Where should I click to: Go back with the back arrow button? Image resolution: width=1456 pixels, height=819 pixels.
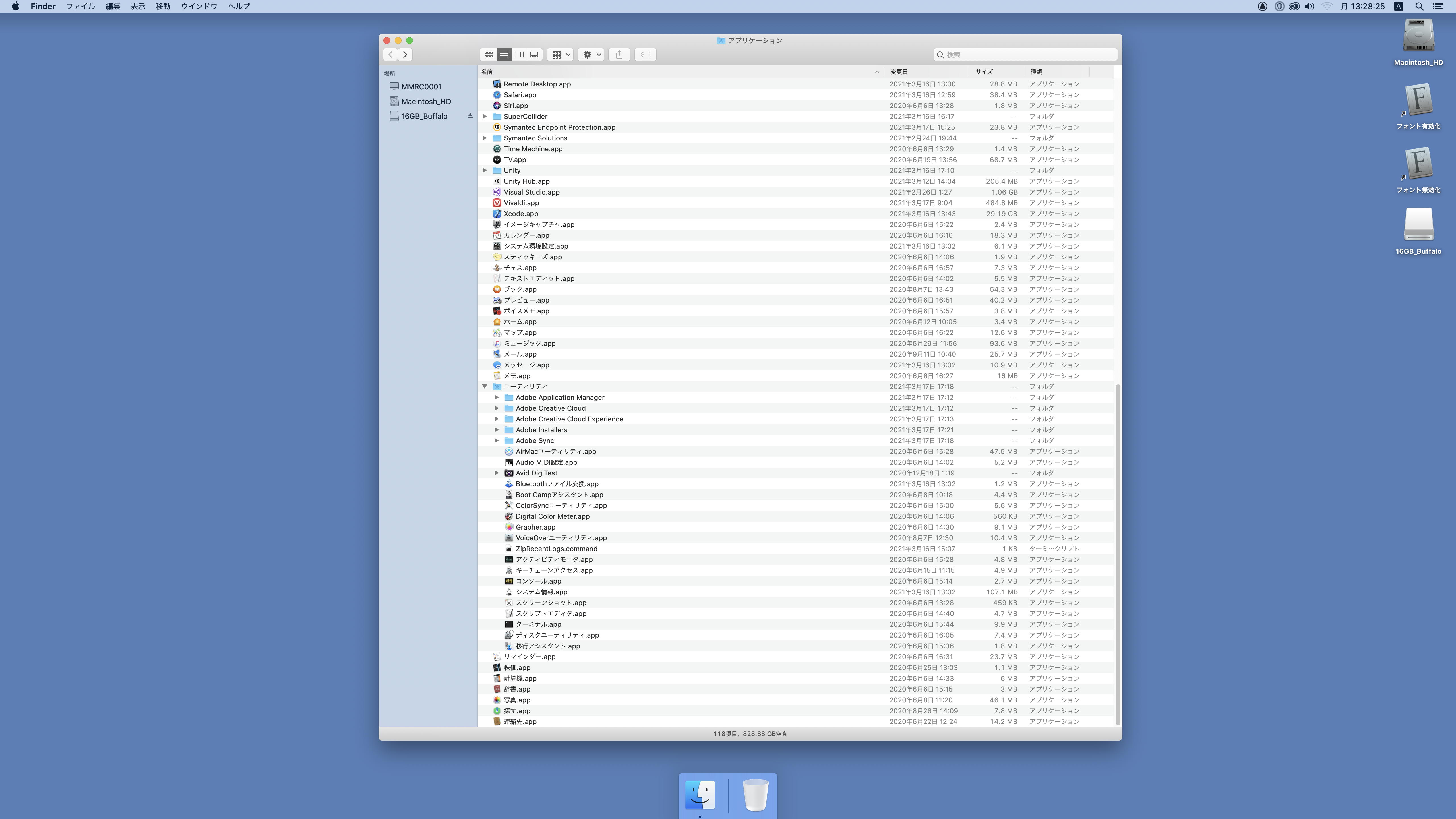click(390, 55)
